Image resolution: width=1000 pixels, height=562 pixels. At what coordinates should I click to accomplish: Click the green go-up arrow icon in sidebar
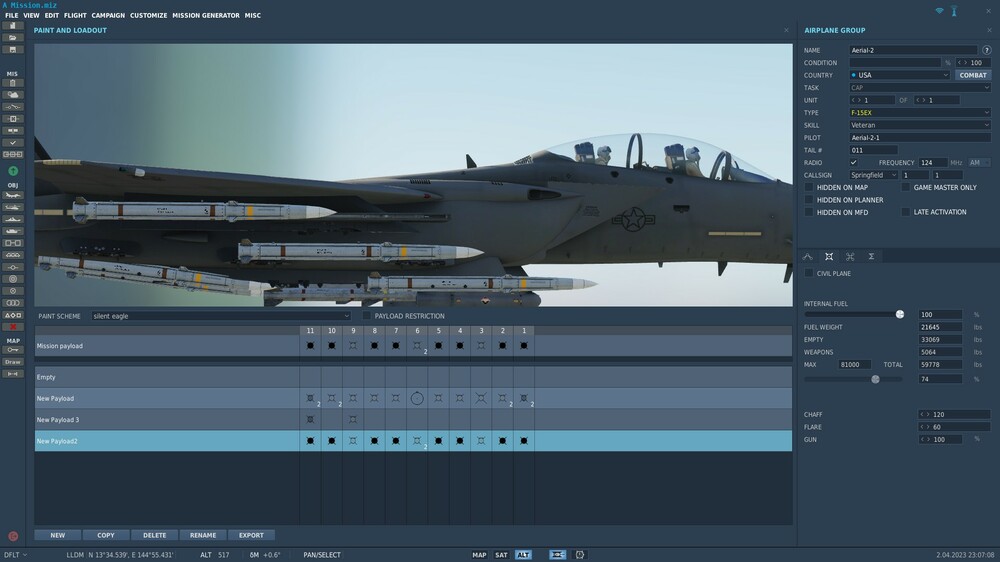13,171
